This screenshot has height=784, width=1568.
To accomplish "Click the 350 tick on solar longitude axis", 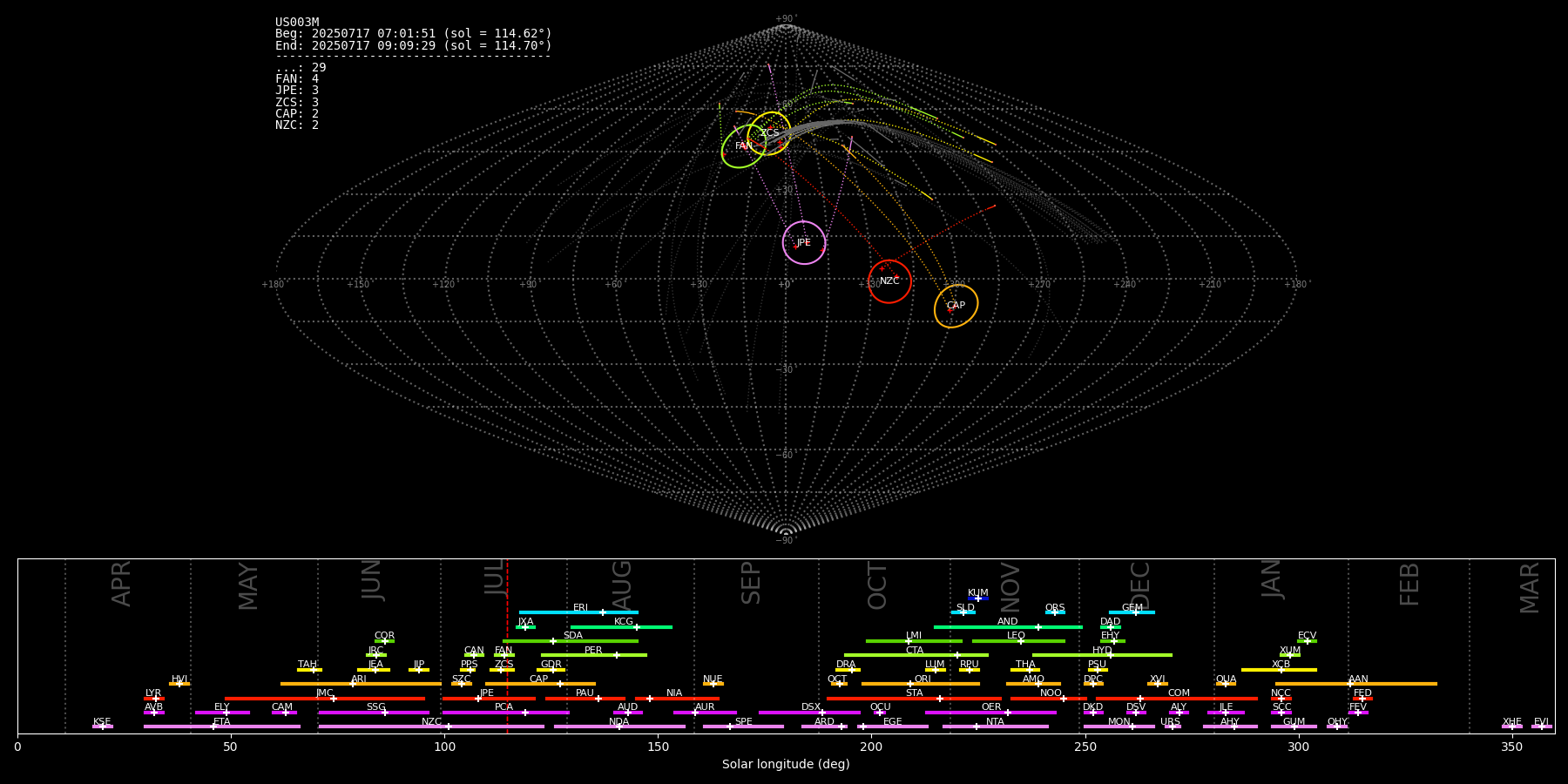I will [x=1511, y=747].
